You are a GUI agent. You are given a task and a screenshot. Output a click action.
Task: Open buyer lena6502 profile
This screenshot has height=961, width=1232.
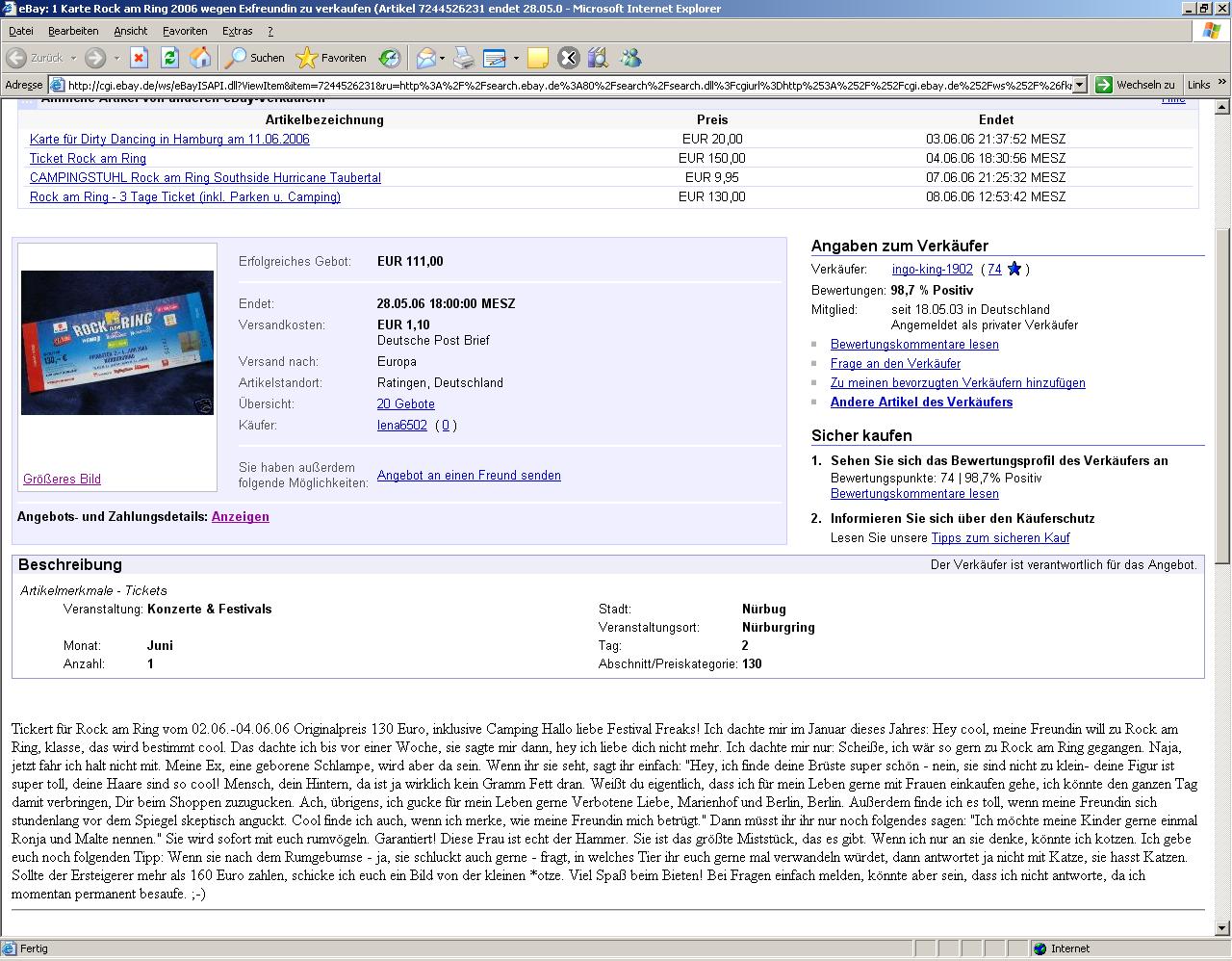point(402,426)
